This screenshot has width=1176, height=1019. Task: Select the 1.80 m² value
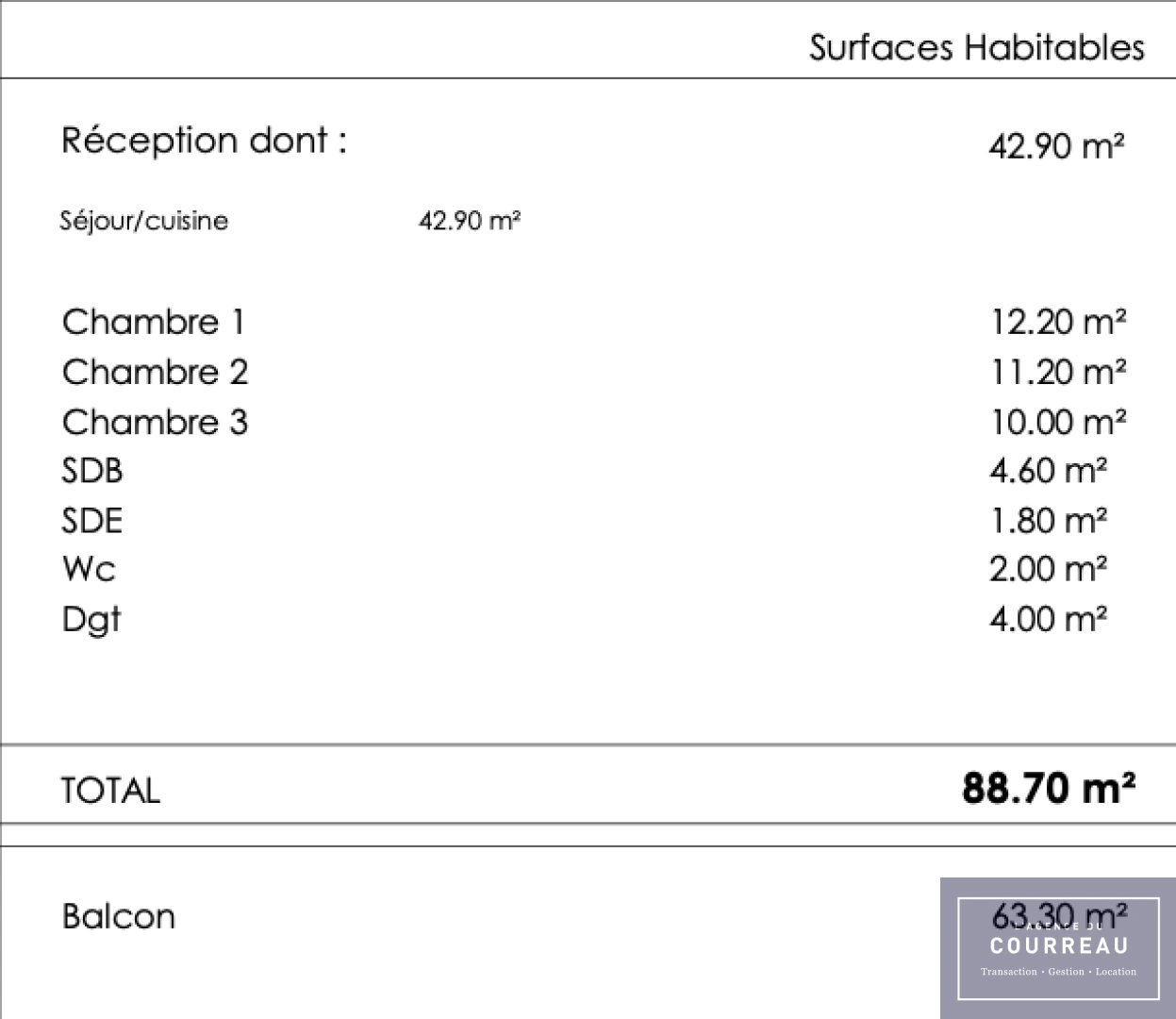(x=1048, y=521)
